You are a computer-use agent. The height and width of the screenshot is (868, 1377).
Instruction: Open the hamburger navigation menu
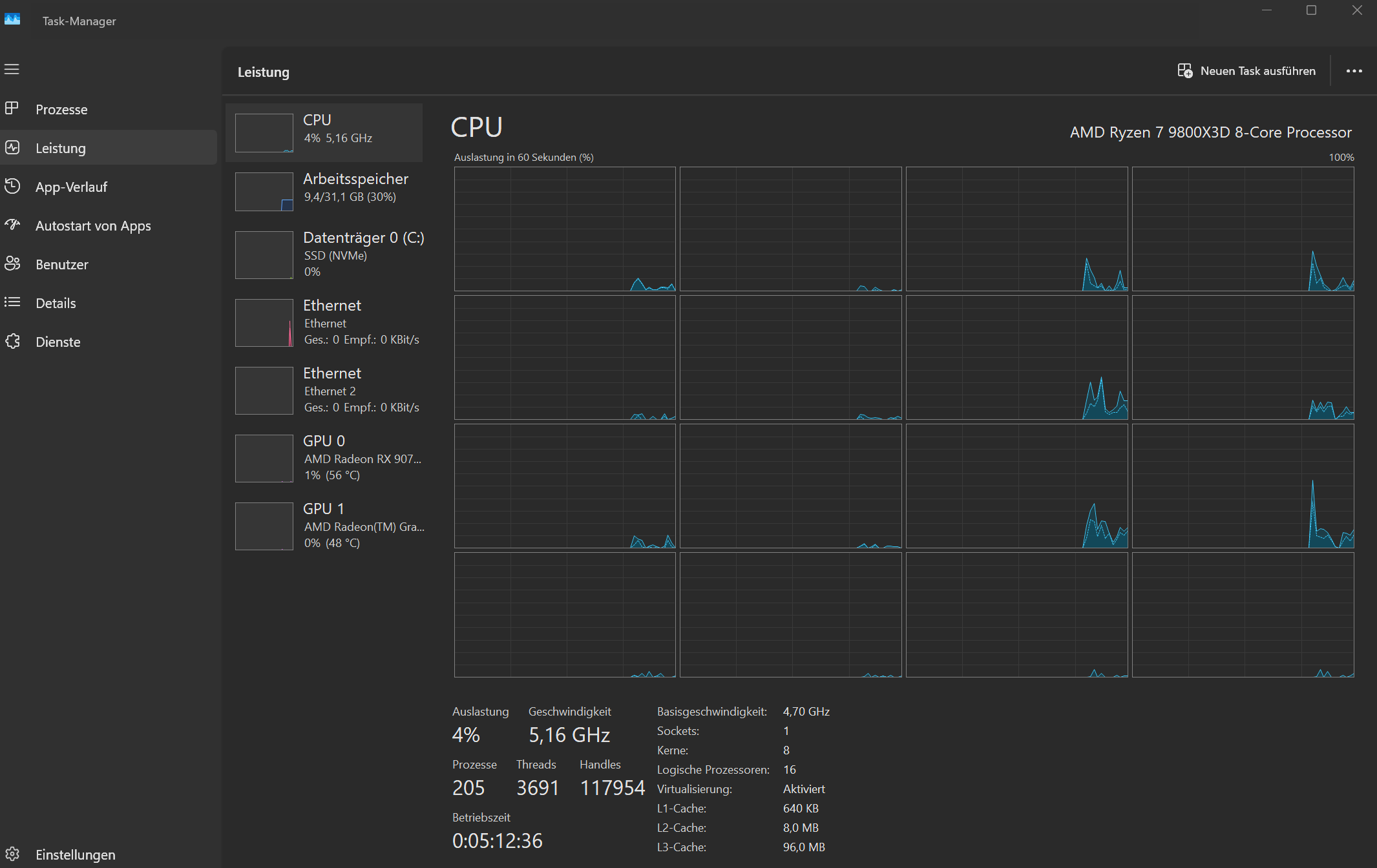12,69
